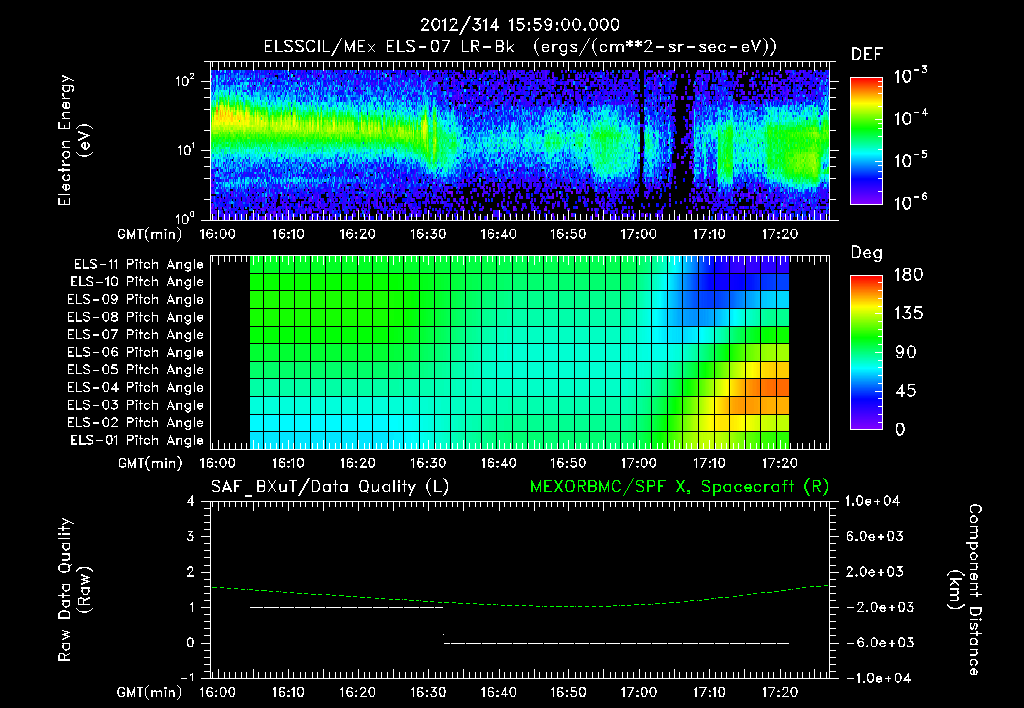Click the DEF rainbow color scale bar

pos(866,140)
